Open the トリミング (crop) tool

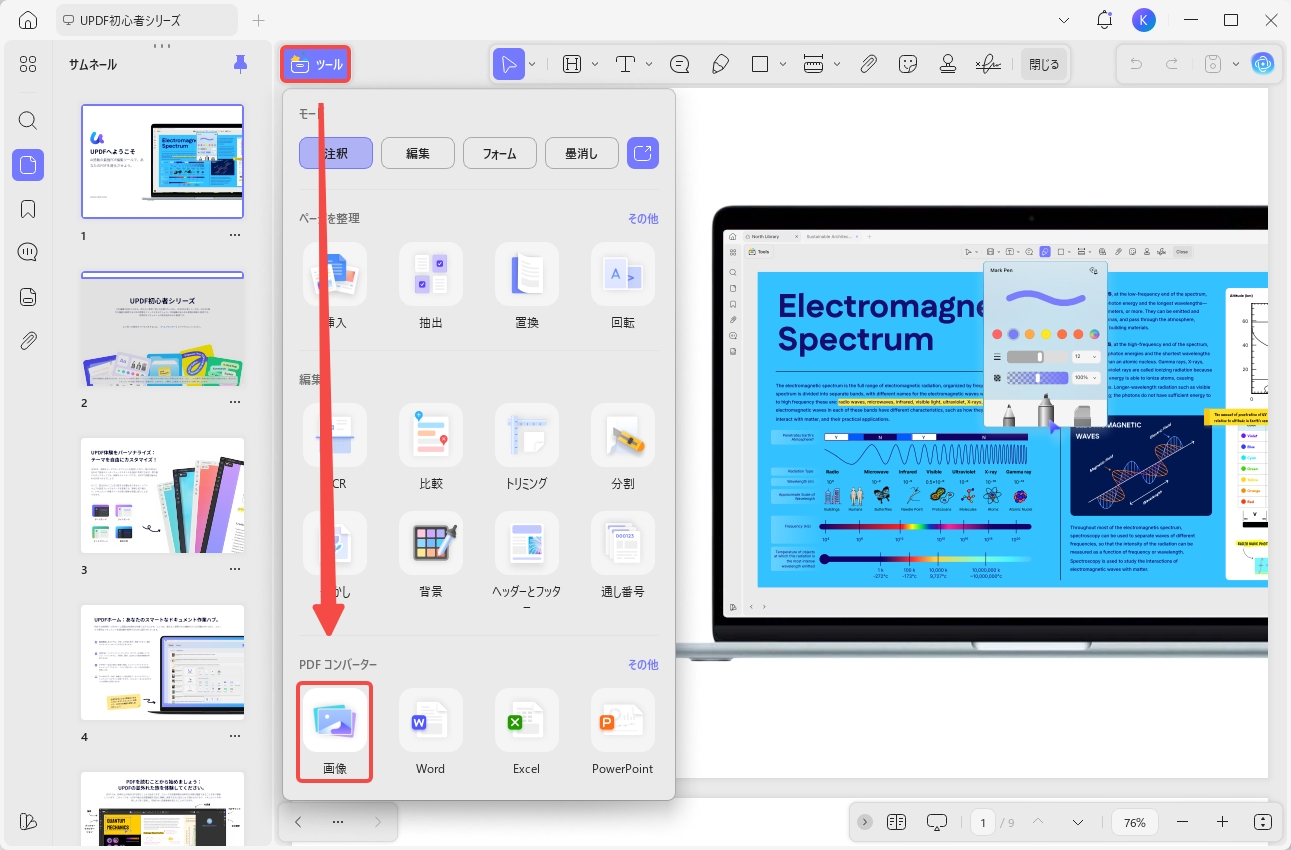coord(527,448)
